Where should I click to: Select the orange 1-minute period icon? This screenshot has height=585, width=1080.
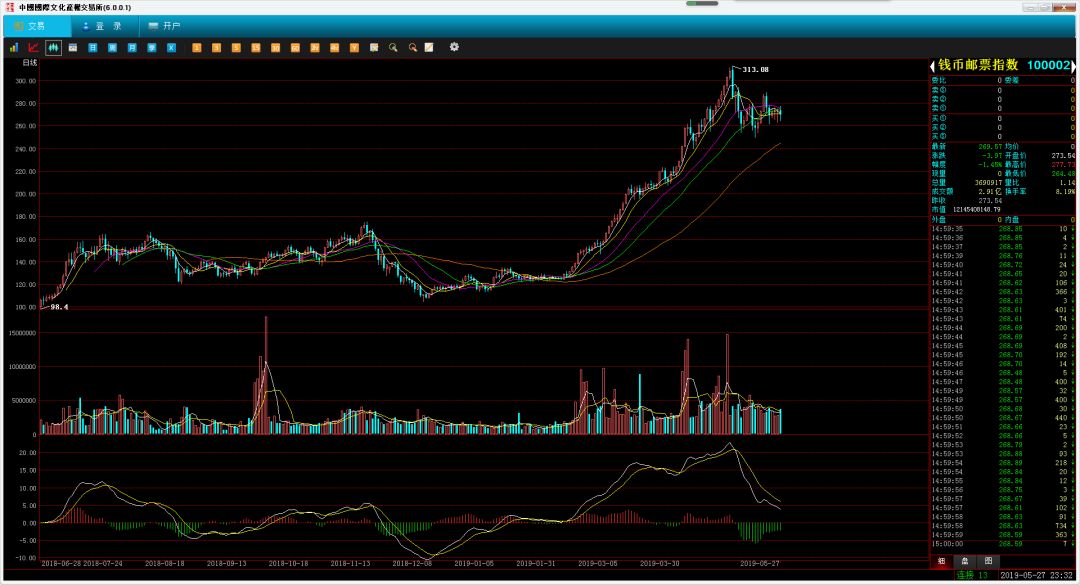(x=196, y=48)
